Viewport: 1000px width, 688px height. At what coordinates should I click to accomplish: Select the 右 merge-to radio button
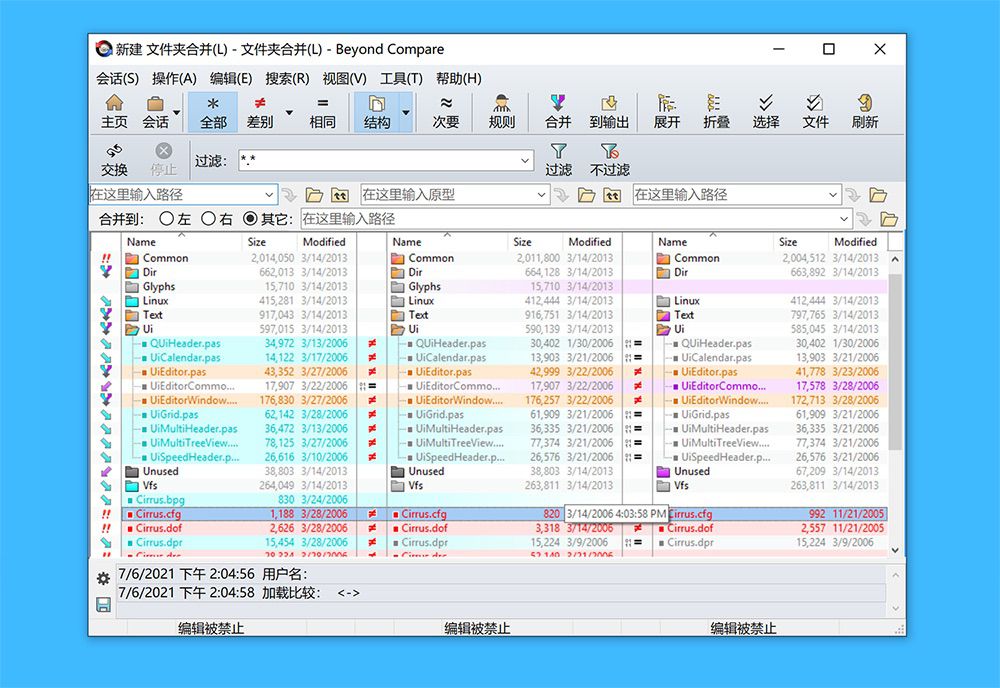pos(208,219)
